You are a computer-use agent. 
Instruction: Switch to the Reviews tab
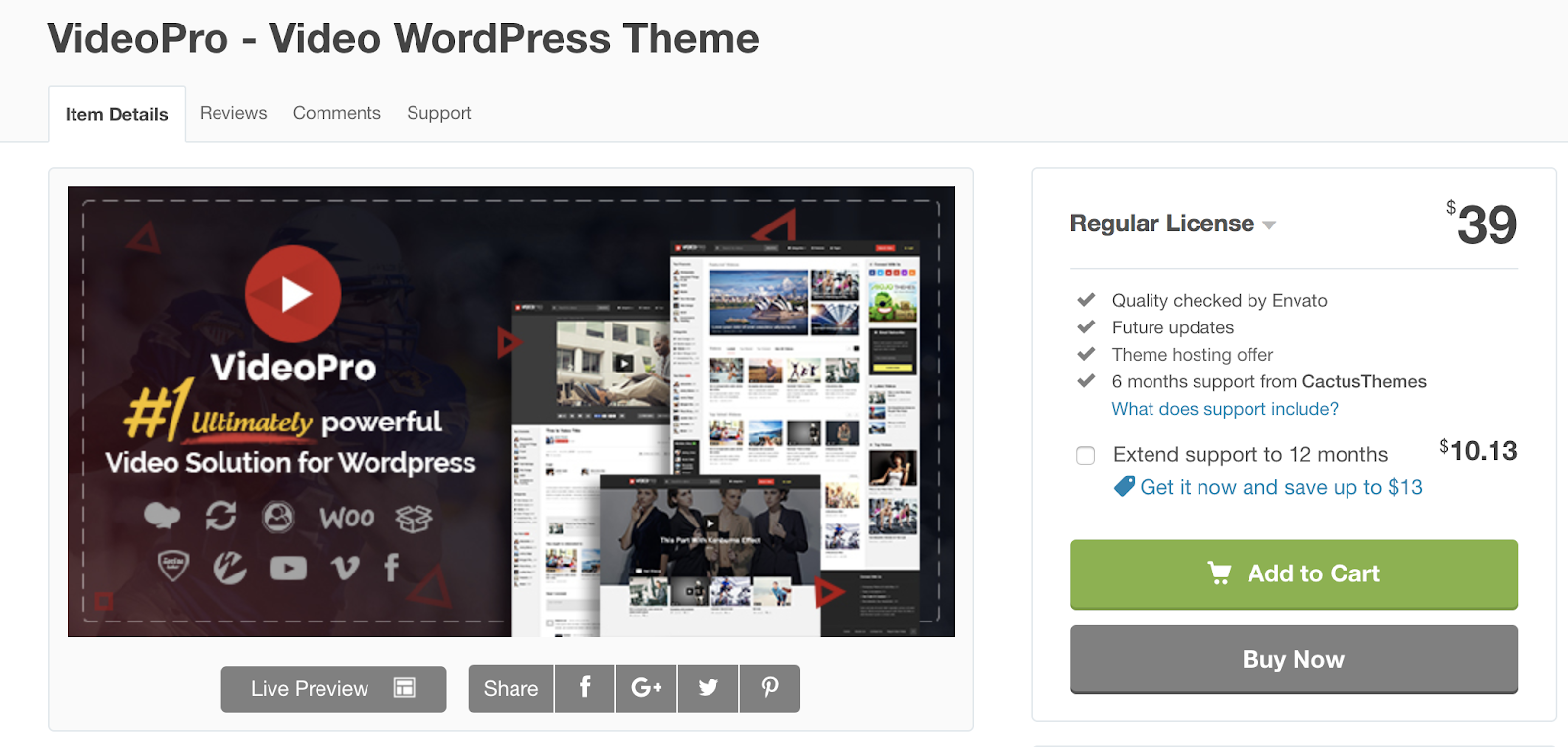[x=233, y=113]
